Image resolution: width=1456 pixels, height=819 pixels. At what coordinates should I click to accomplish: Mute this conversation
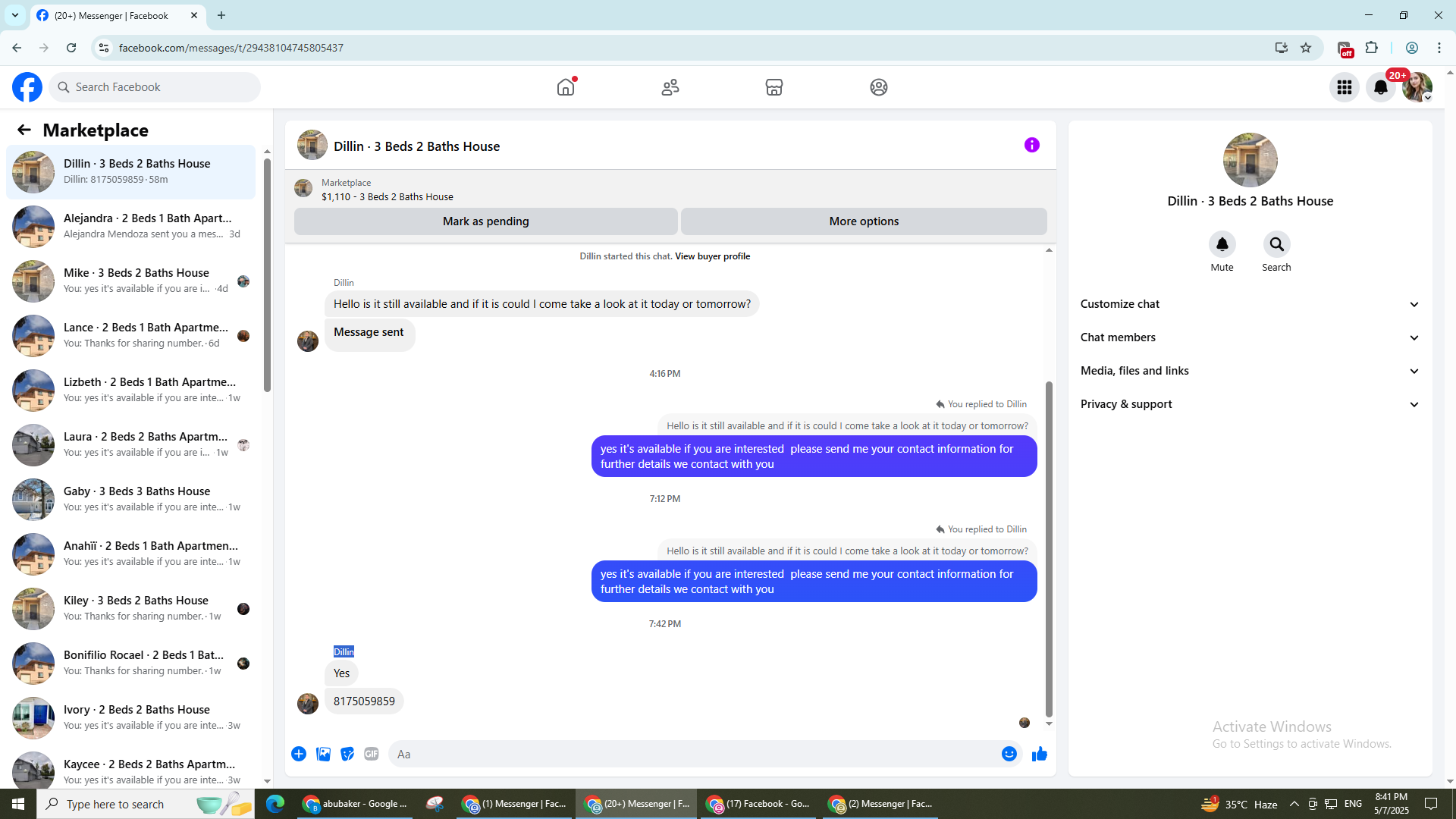[1222, 245]
